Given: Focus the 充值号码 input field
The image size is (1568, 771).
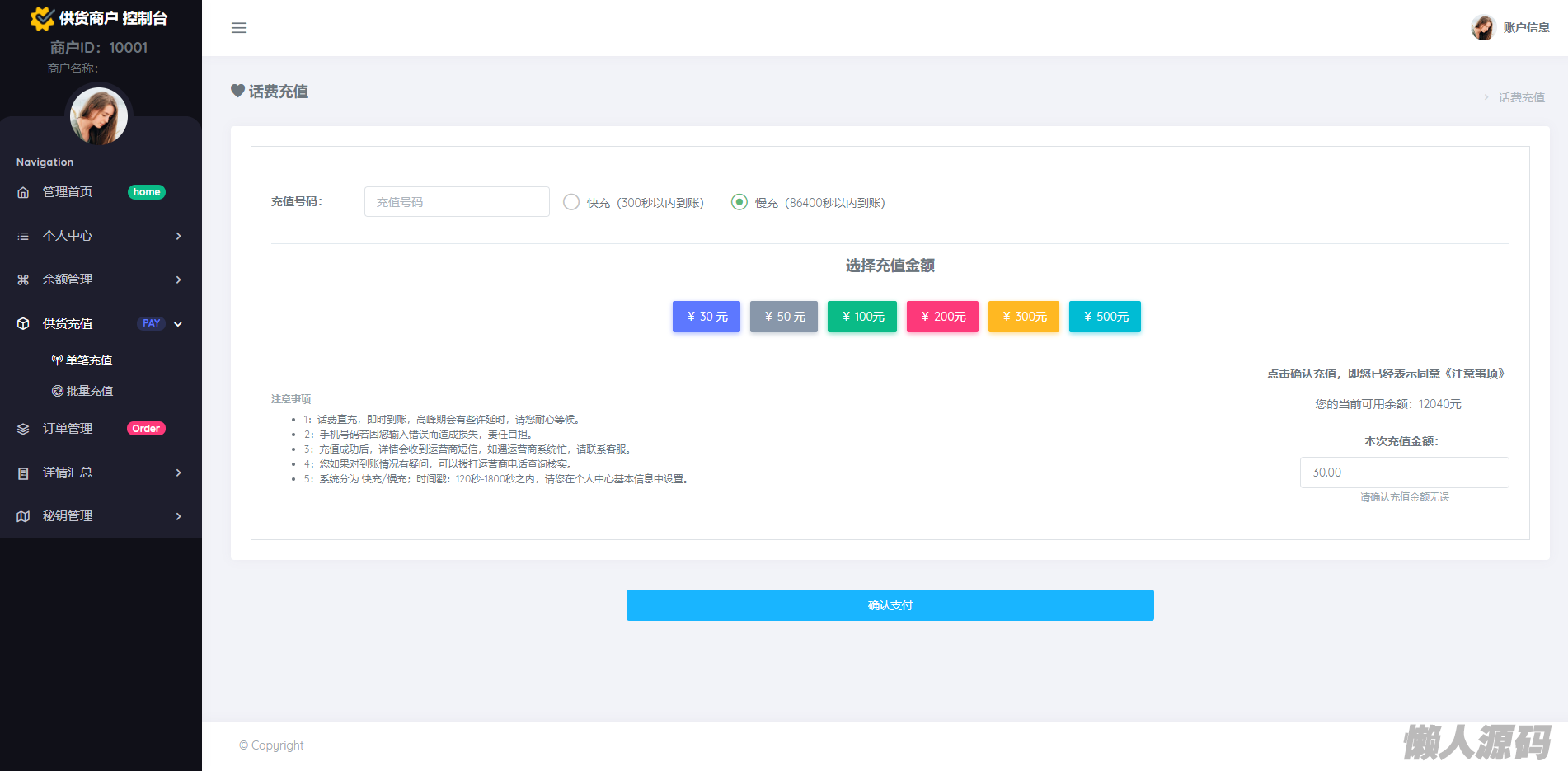Looking at the screenshot, I should (x=457, y=202).
